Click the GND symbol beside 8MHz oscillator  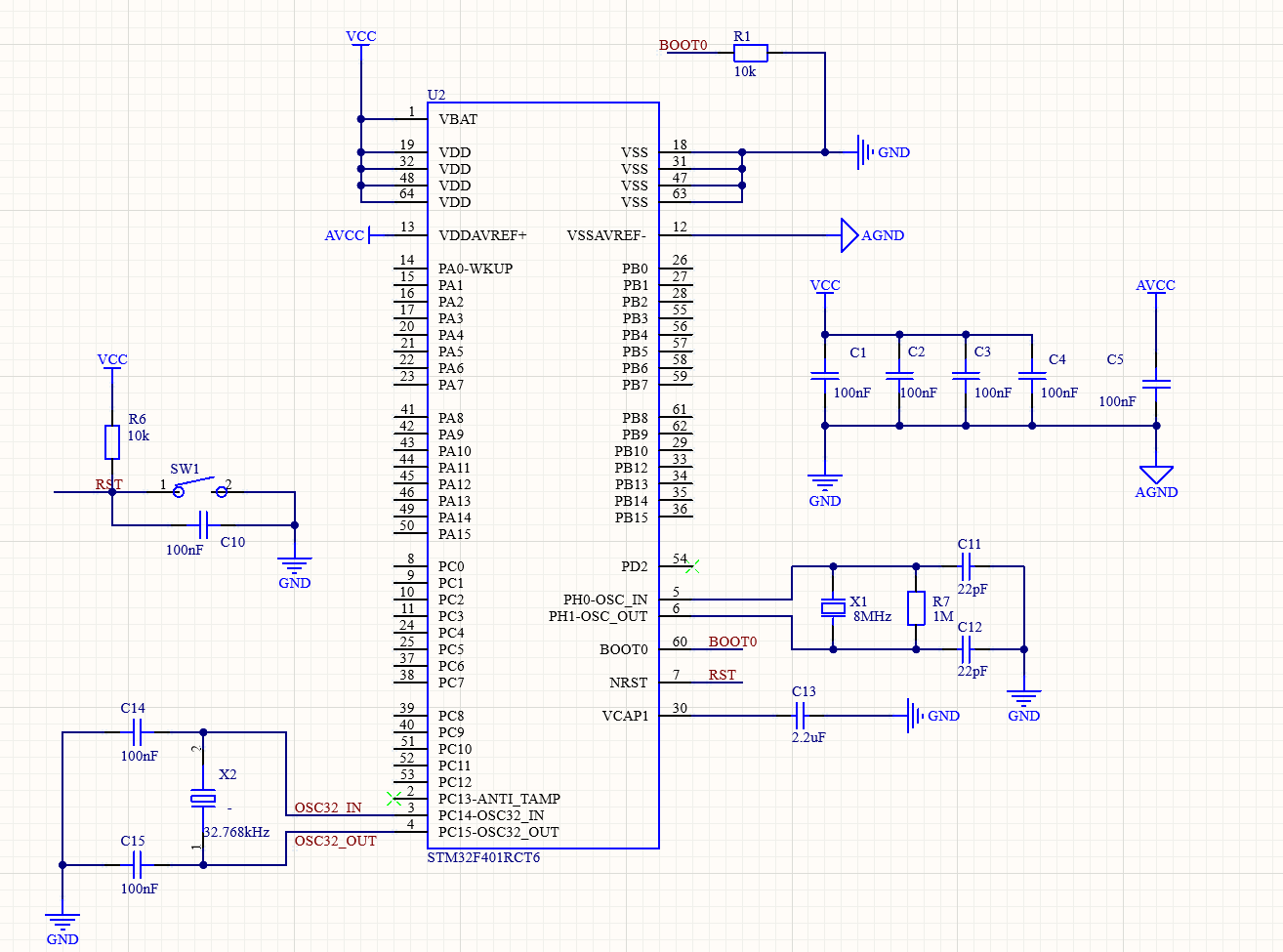pos(1023,698)
